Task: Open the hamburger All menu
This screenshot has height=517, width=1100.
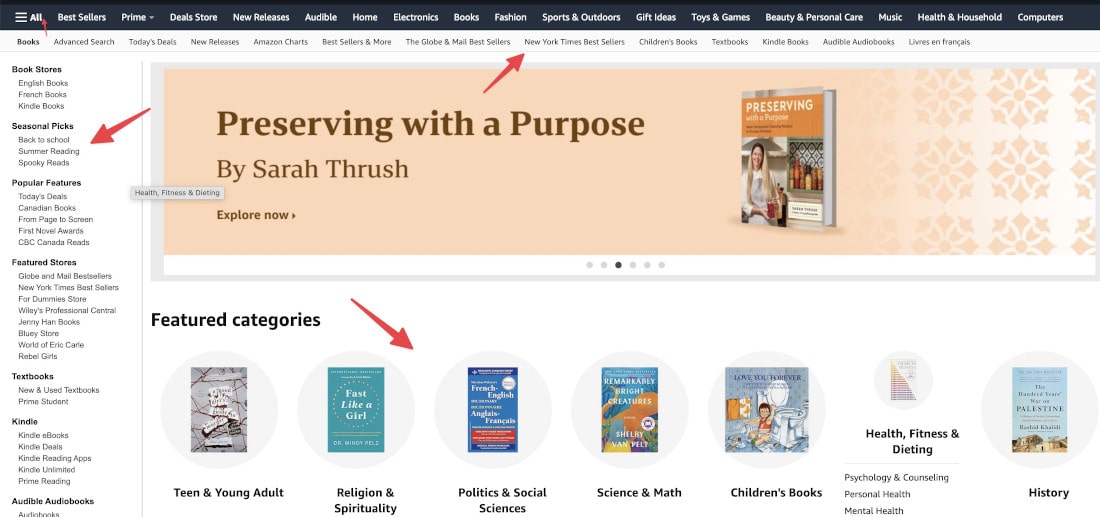Action: click(29, 17)
